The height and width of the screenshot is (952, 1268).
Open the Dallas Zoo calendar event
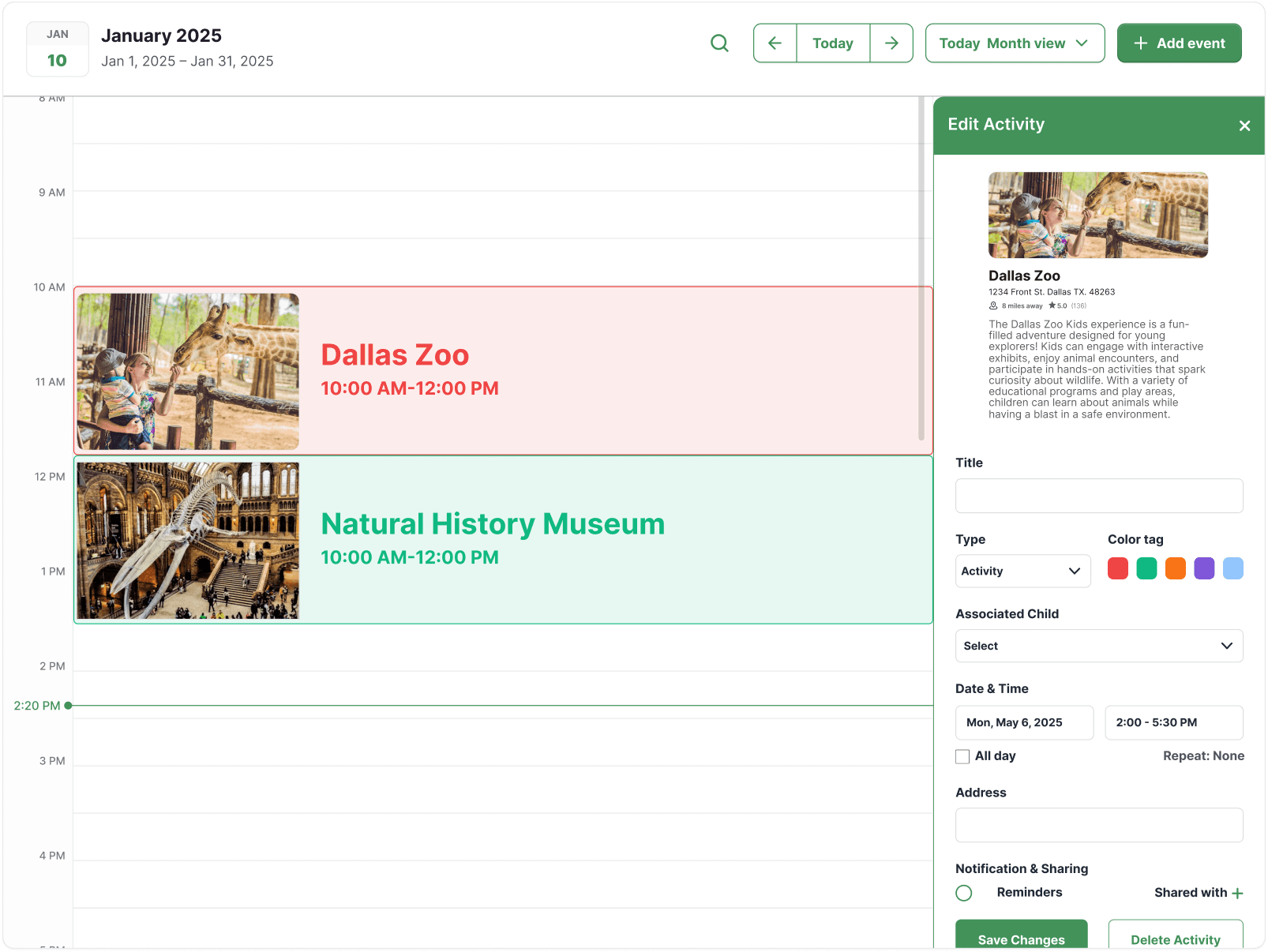pos(503,371)
